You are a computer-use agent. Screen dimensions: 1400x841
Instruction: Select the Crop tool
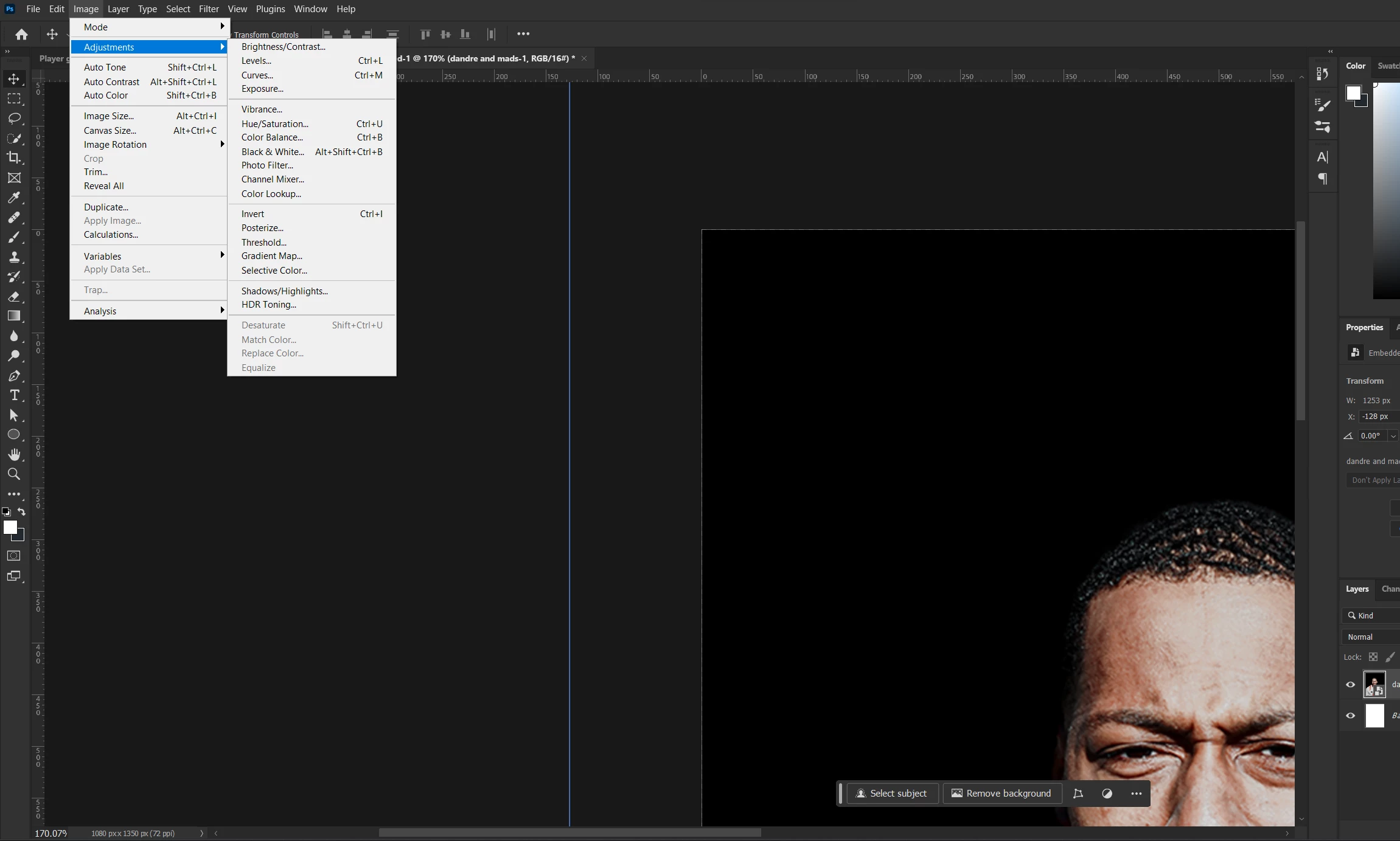pyautogui.click(x=14, y=157)
